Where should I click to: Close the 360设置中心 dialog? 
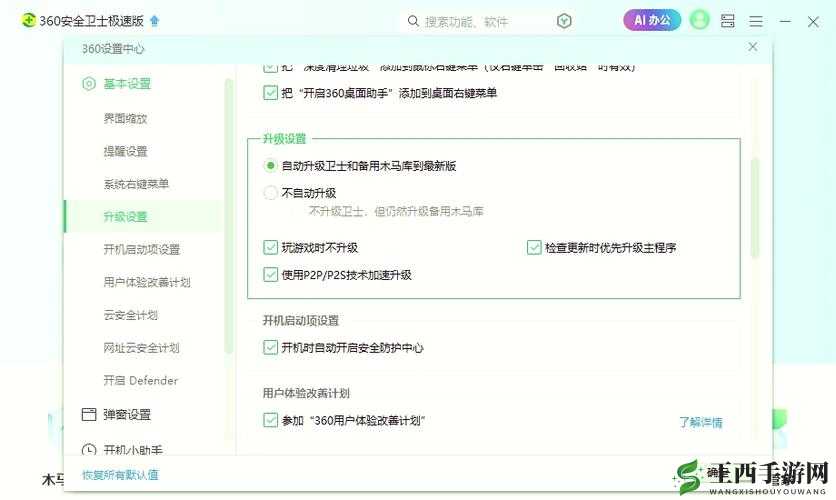[753, 47]
